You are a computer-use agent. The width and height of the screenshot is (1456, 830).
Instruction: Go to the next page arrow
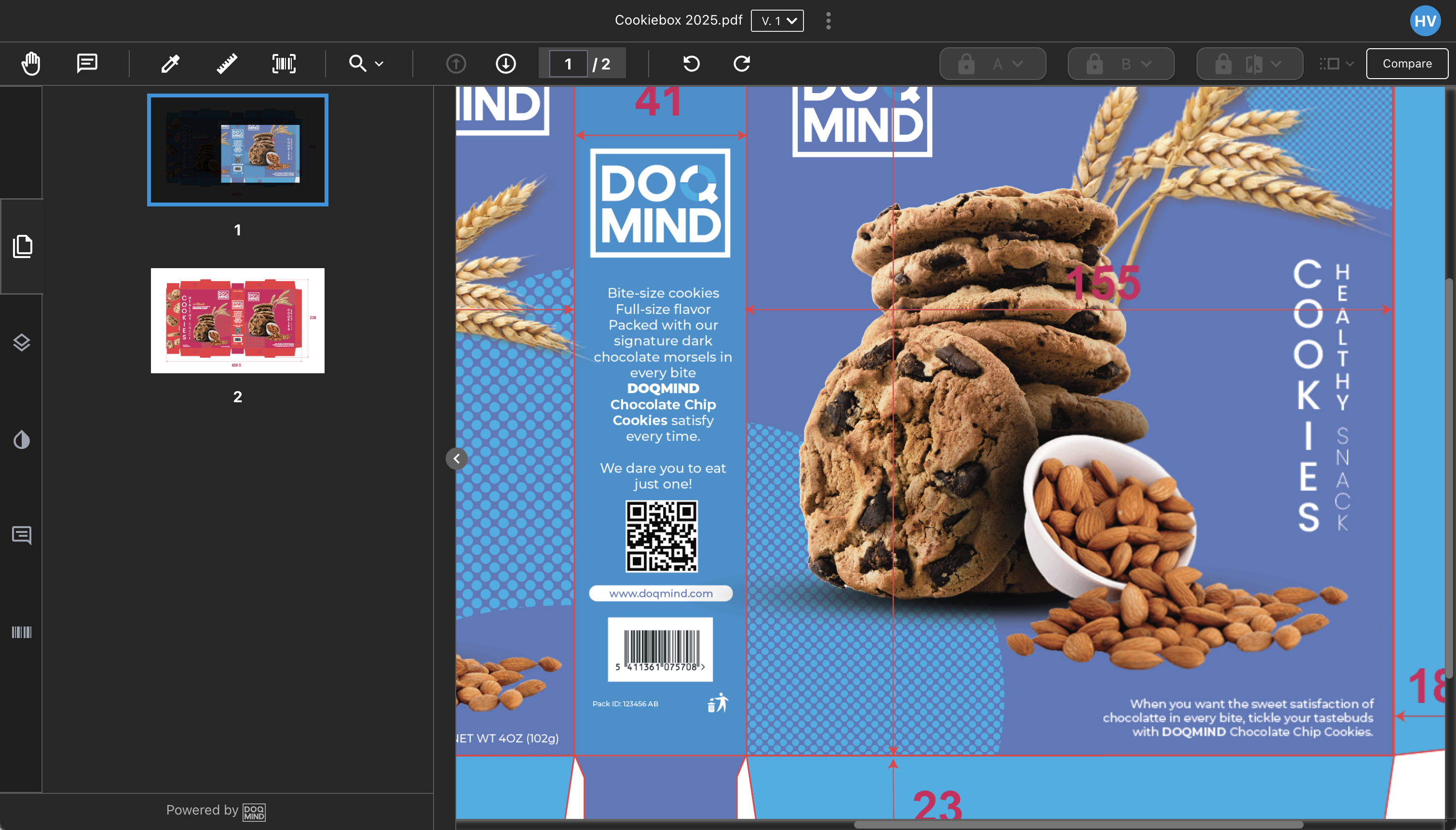(x=505, y=63)
